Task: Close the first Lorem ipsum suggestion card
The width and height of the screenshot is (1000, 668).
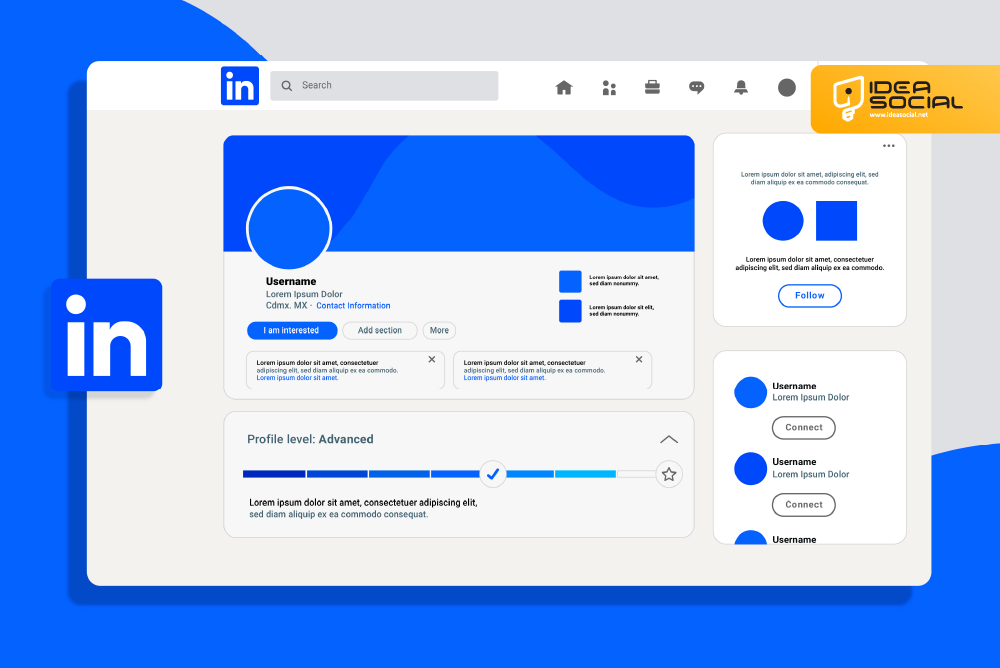Action: click(x=432, y=359)
